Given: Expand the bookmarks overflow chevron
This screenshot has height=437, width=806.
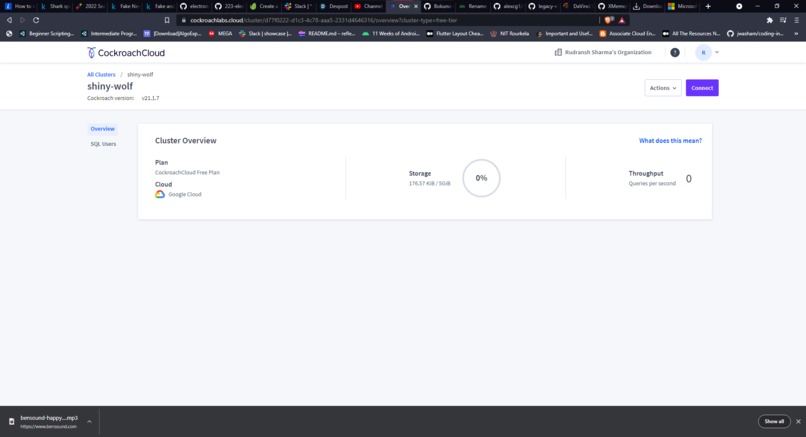Looking at the screenshot, I should 796,33.
